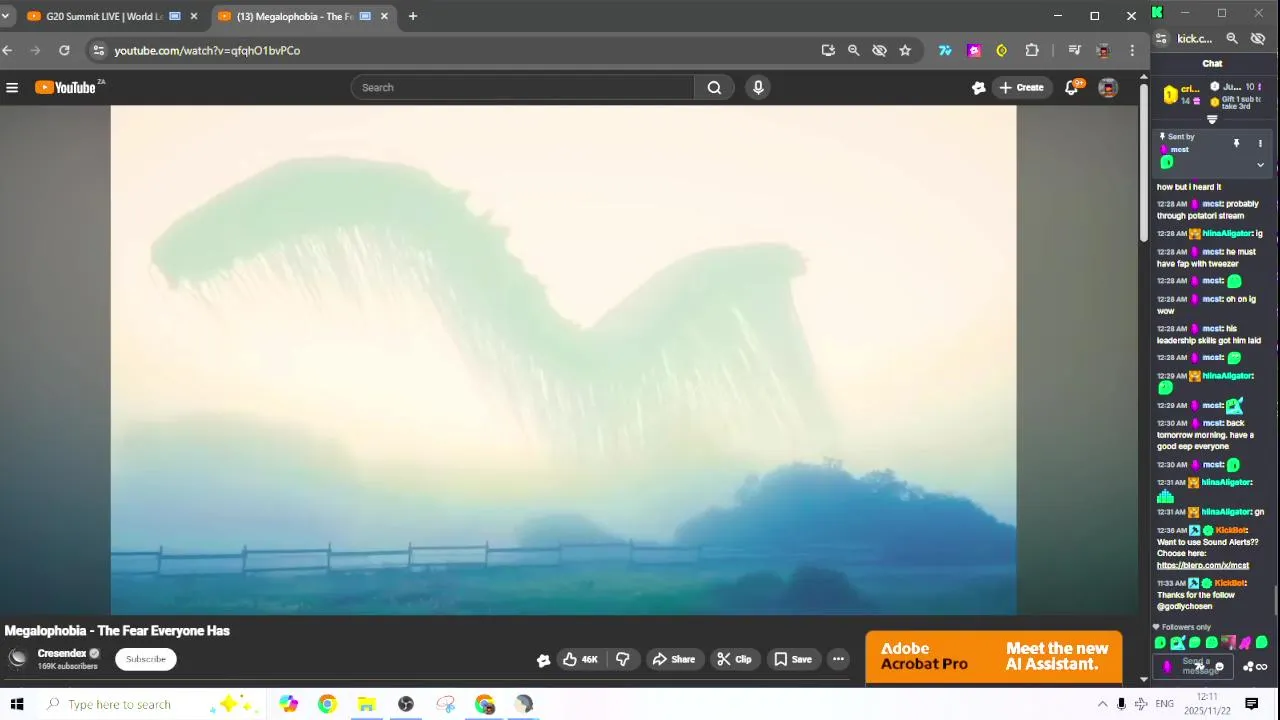
Task: Close the G20 Summit LIVE tab
Action: point(194,16)
